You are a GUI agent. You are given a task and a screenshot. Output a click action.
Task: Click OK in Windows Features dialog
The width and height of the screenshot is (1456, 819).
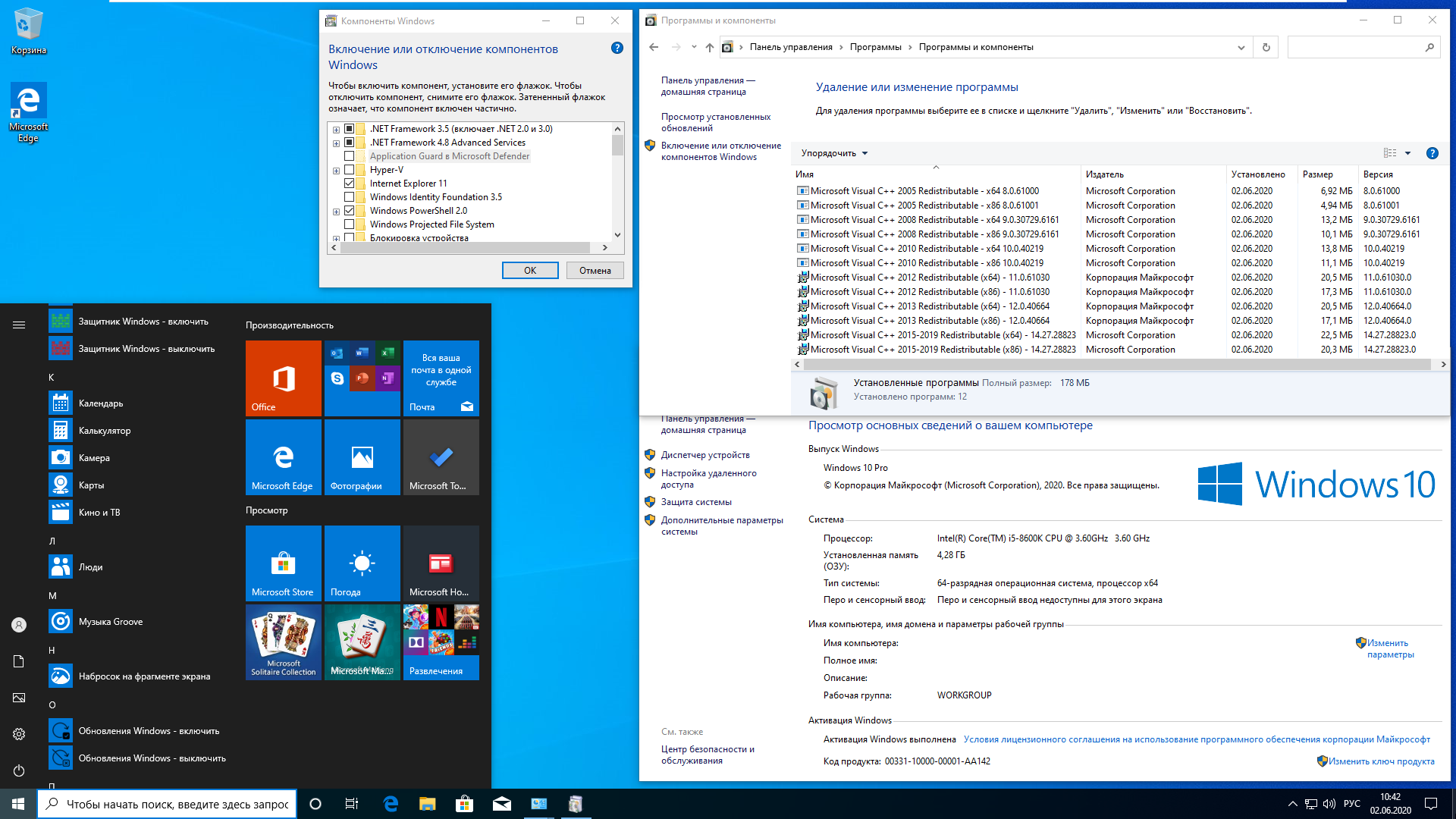coord(530,271)
